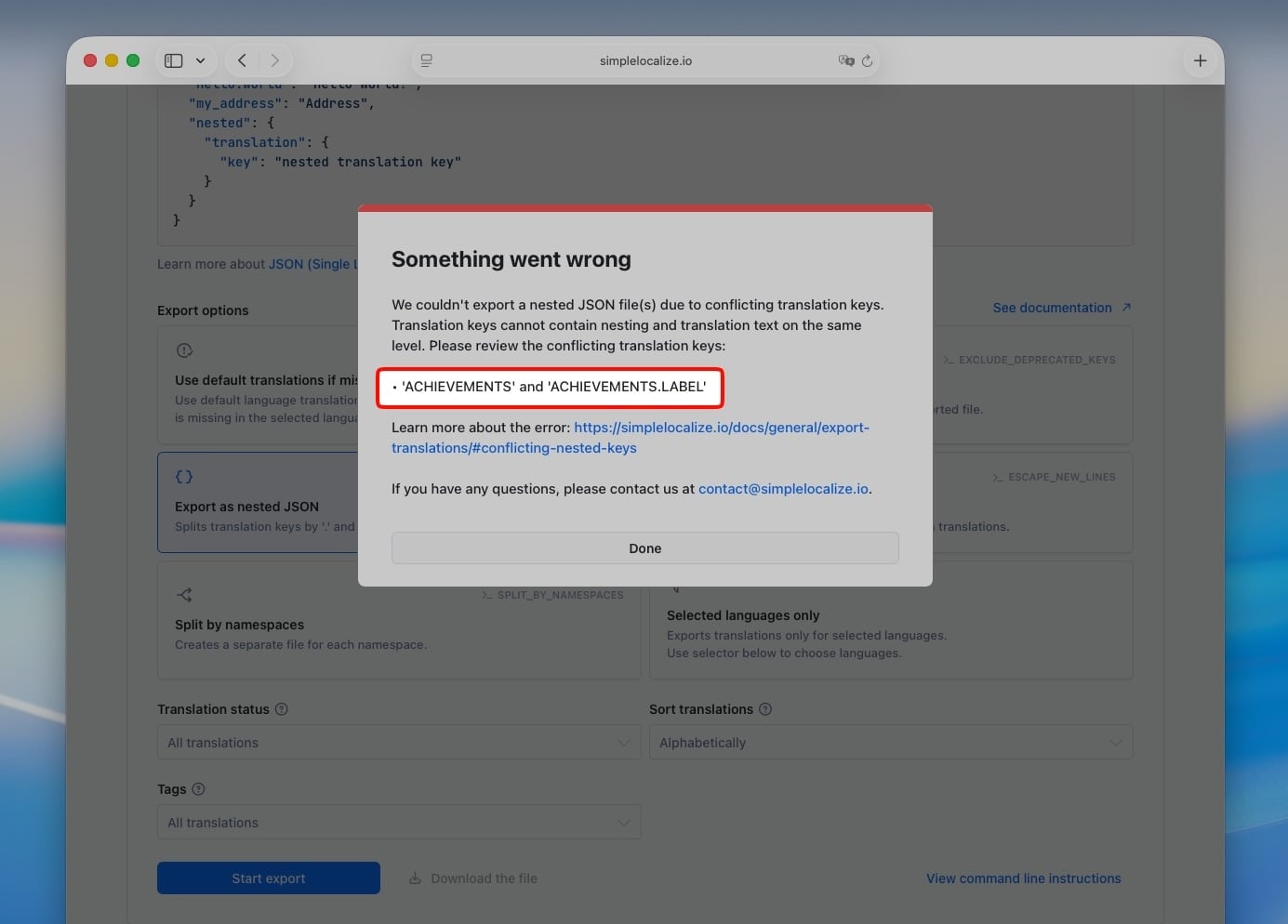
Task: Go back with the Safari back arrow
Action: [242, 60]
